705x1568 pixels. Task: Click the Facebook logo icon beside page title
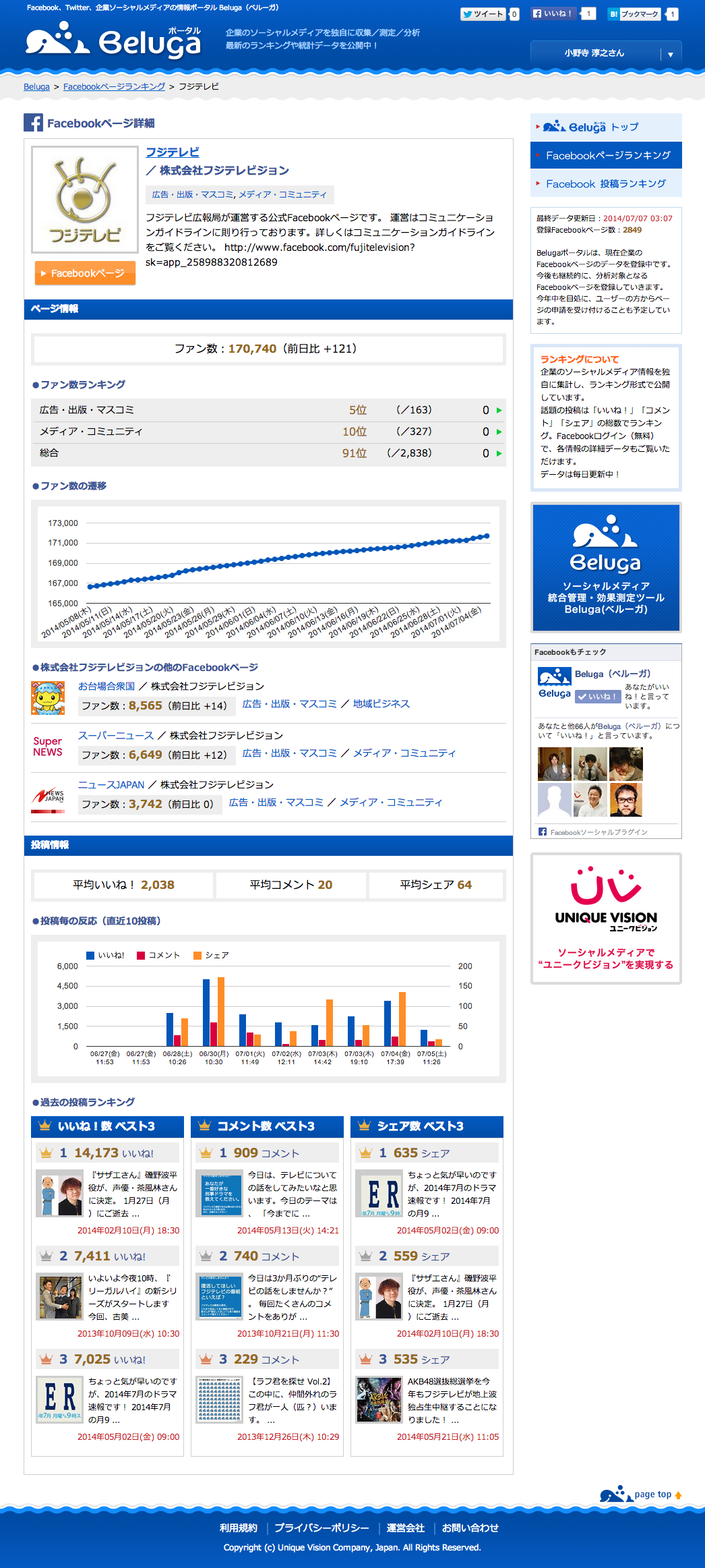[x=33, y=123]
